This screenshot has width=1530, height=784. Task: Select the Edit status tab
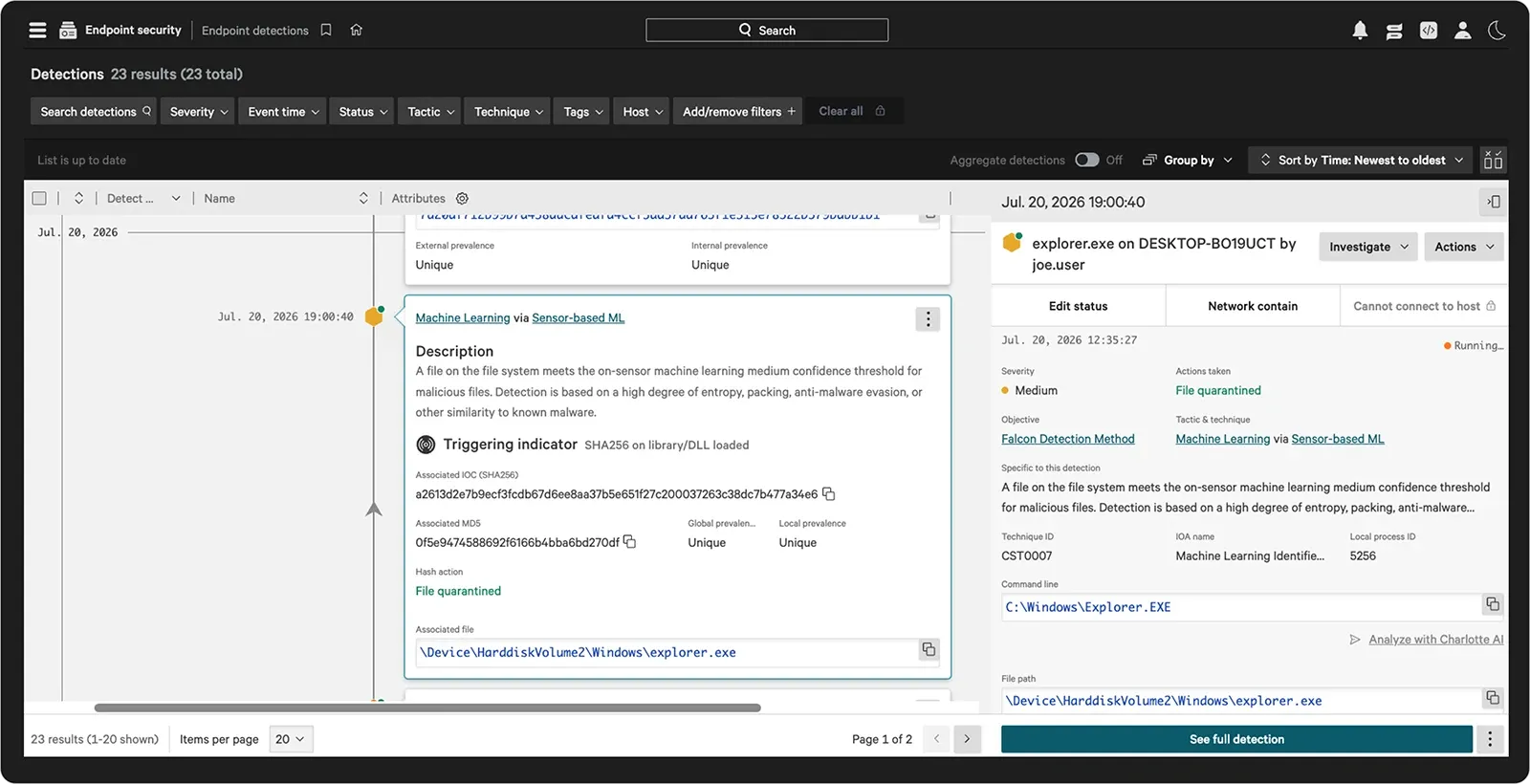(1078, 306)
